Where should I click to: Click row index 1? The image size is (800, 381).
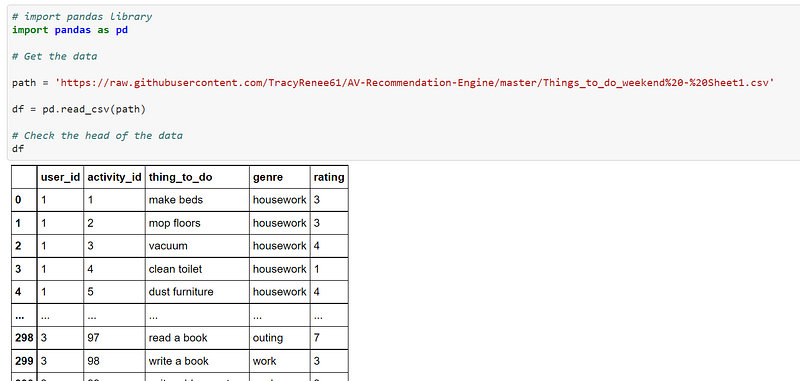[x=24, y=223]
